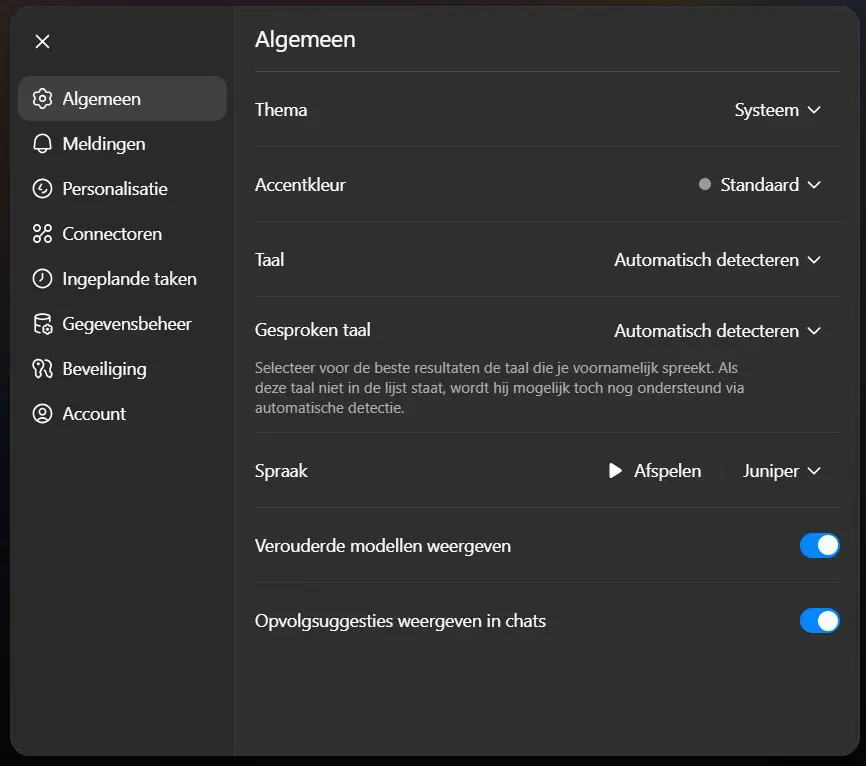Open the Taal language dropdown
Image resolution: width=866 pixels, height=766 pixels.
(717, 260)
